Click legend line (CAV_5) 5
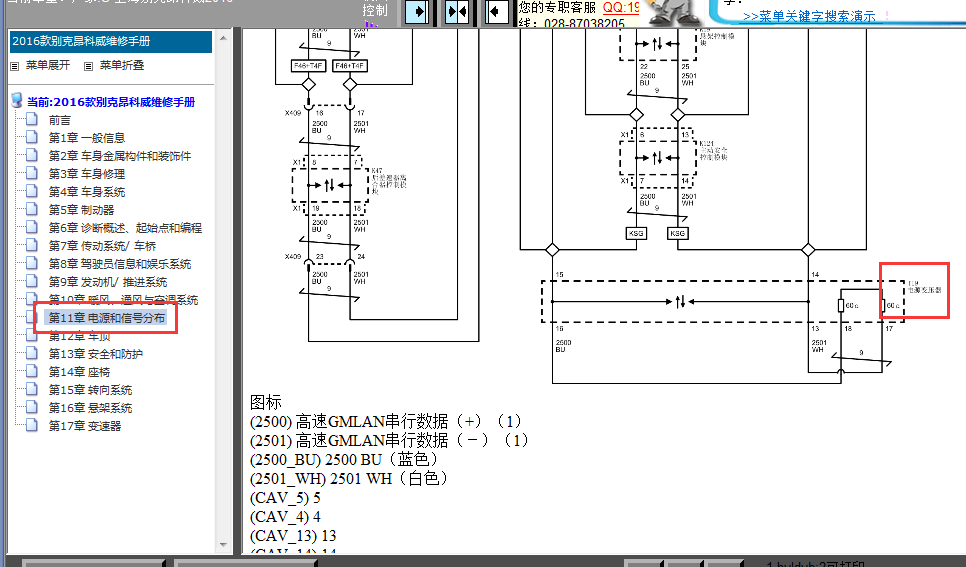Screen dimensions: 966x567 [285, 498]
